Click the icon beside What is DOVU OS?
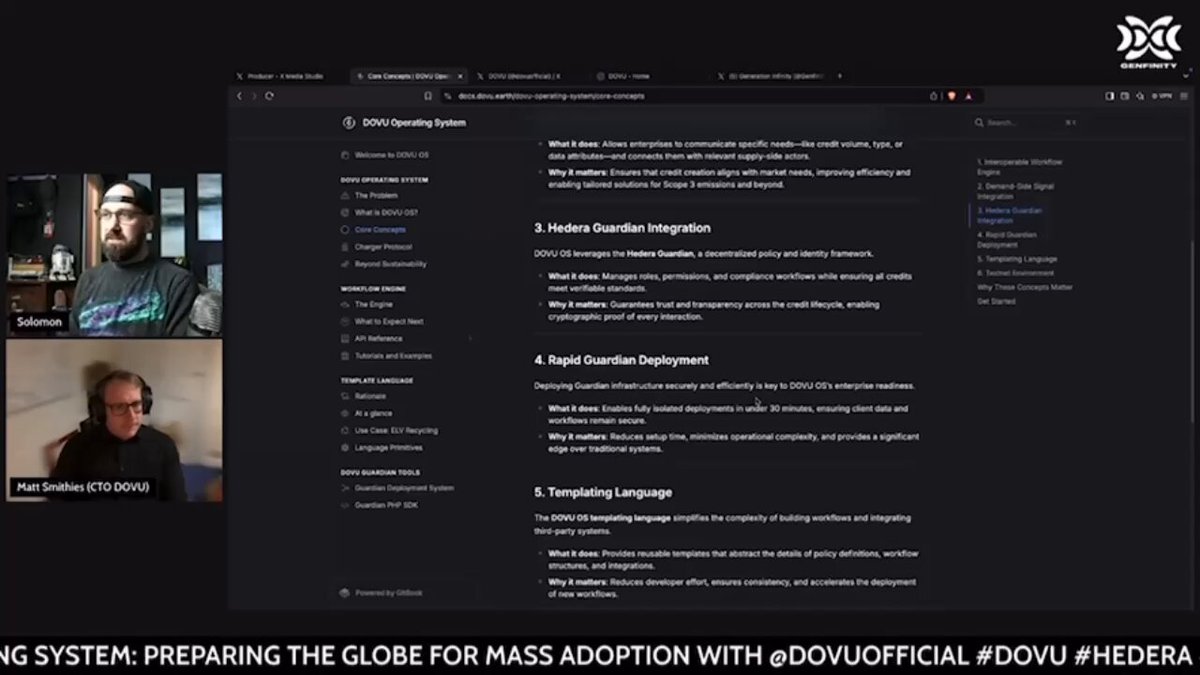 [x=345, y=212]
